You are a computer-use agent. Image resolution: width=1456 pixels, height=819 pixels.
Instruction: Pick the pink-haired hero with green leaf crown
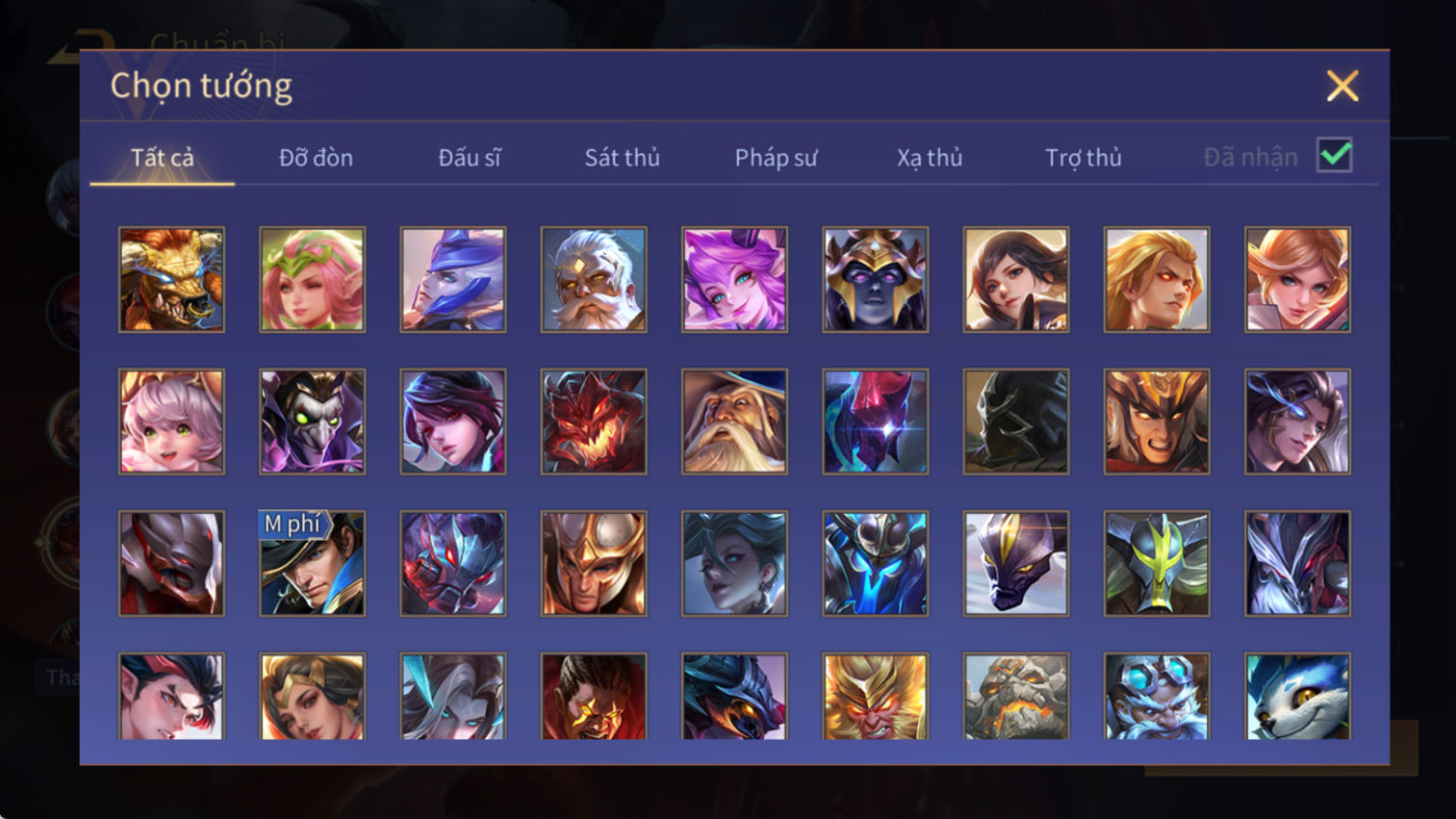[x=312, y=279]
